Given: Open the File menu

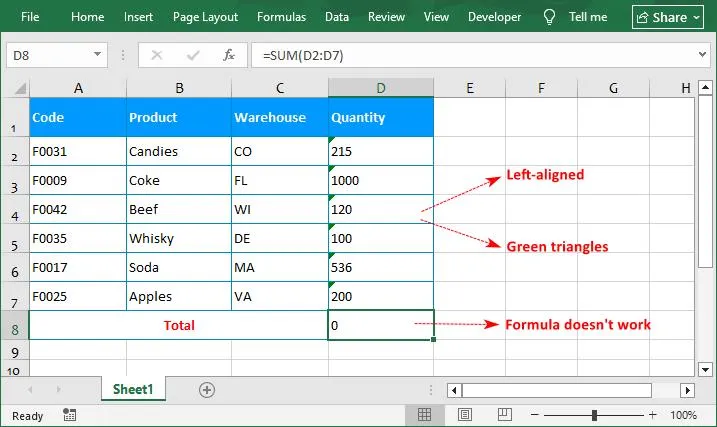Looking at the screenshot, I should pyautogui.click(x=30, y=17).
